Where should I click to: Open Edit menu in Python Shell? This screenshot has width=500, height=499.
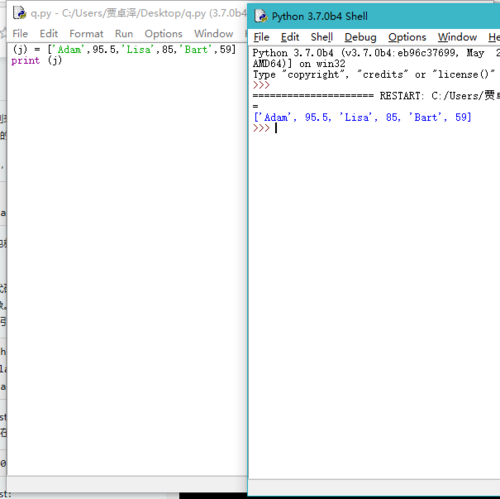290,37
